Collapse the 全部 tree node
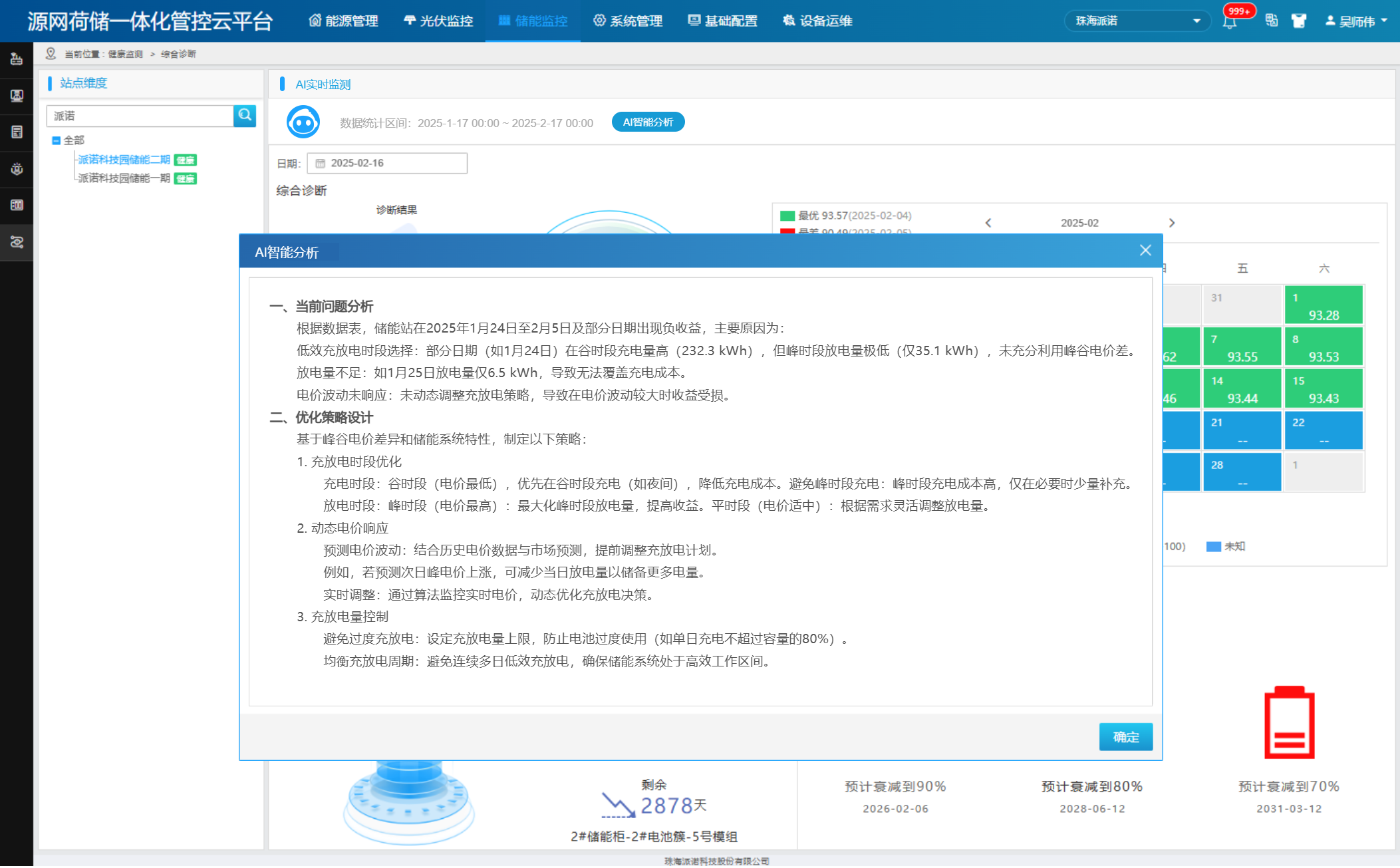Viewport: 1400px width, 868px height. (57, 140)
